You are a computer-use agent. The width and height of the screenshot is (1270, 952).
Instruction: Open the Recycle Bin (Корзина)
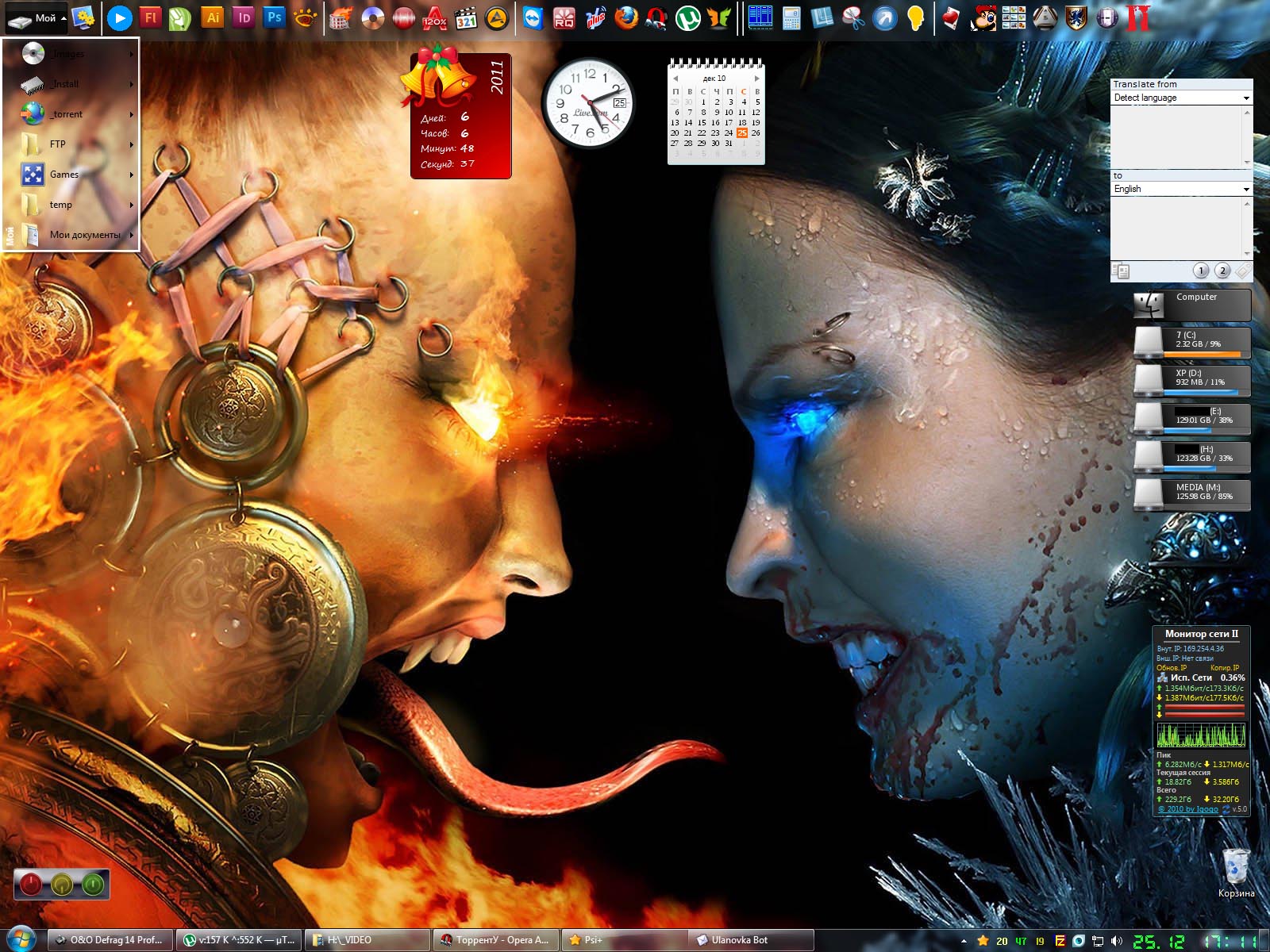(x=1236, y=873)
